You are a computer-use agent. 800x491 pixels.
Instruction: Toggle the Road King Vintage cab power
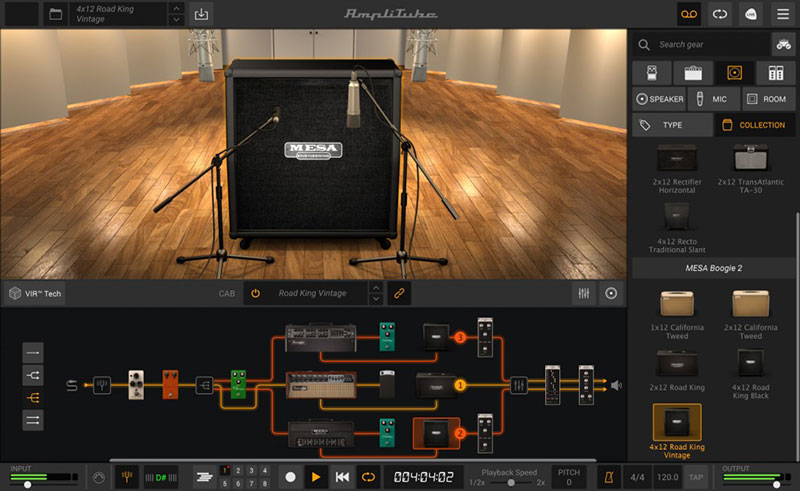click(255, 293)
